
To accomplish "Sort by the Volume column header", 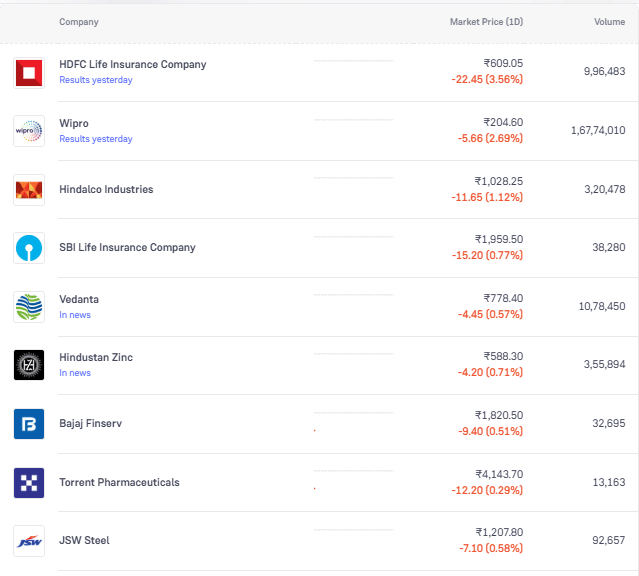I will pyautogui.click(x=609, y=22).
